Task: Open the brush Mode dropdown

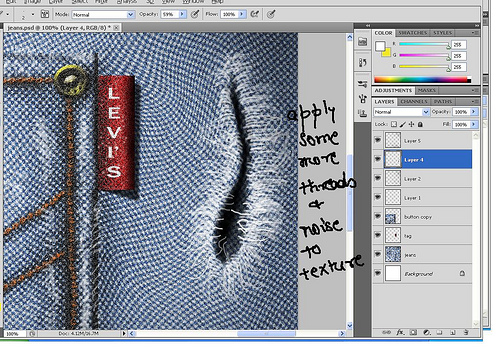Action: coord(103,15)
